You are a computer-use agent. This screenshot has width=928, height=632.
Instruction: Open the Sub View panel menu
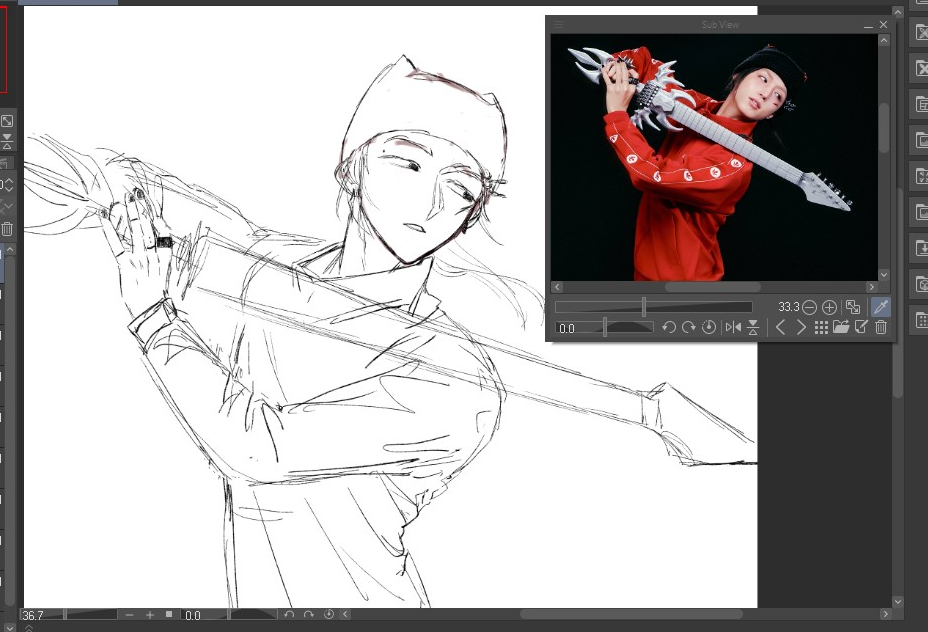[559, 24]
